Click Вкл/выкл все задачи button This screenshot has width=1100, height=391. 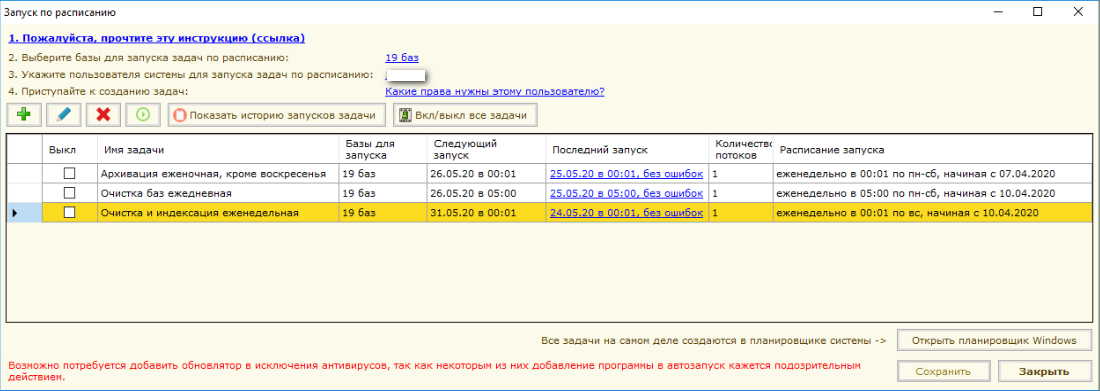point(464,114)
